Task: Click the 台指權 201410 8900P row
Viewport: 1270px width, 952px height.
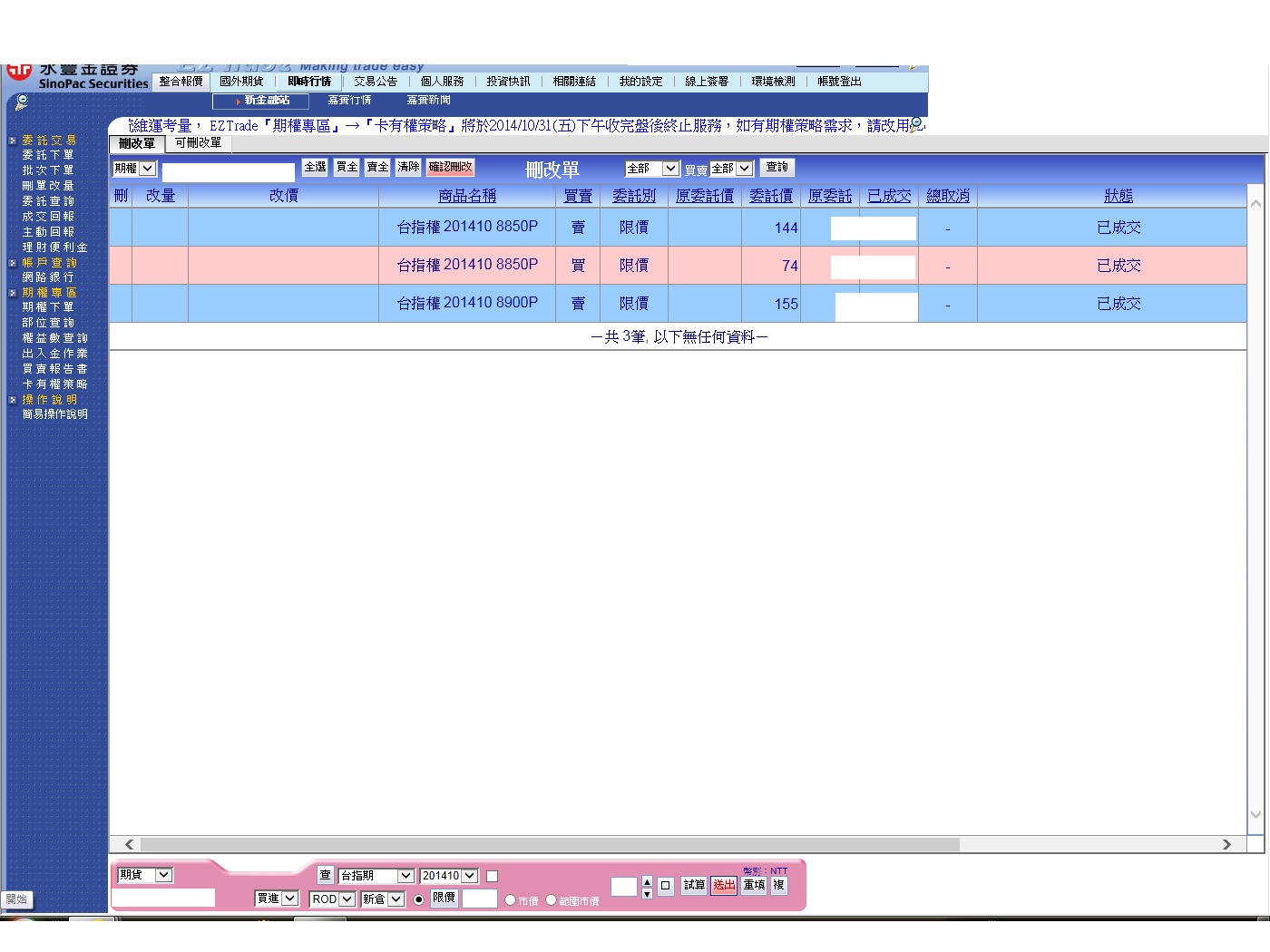Action: 678,304
